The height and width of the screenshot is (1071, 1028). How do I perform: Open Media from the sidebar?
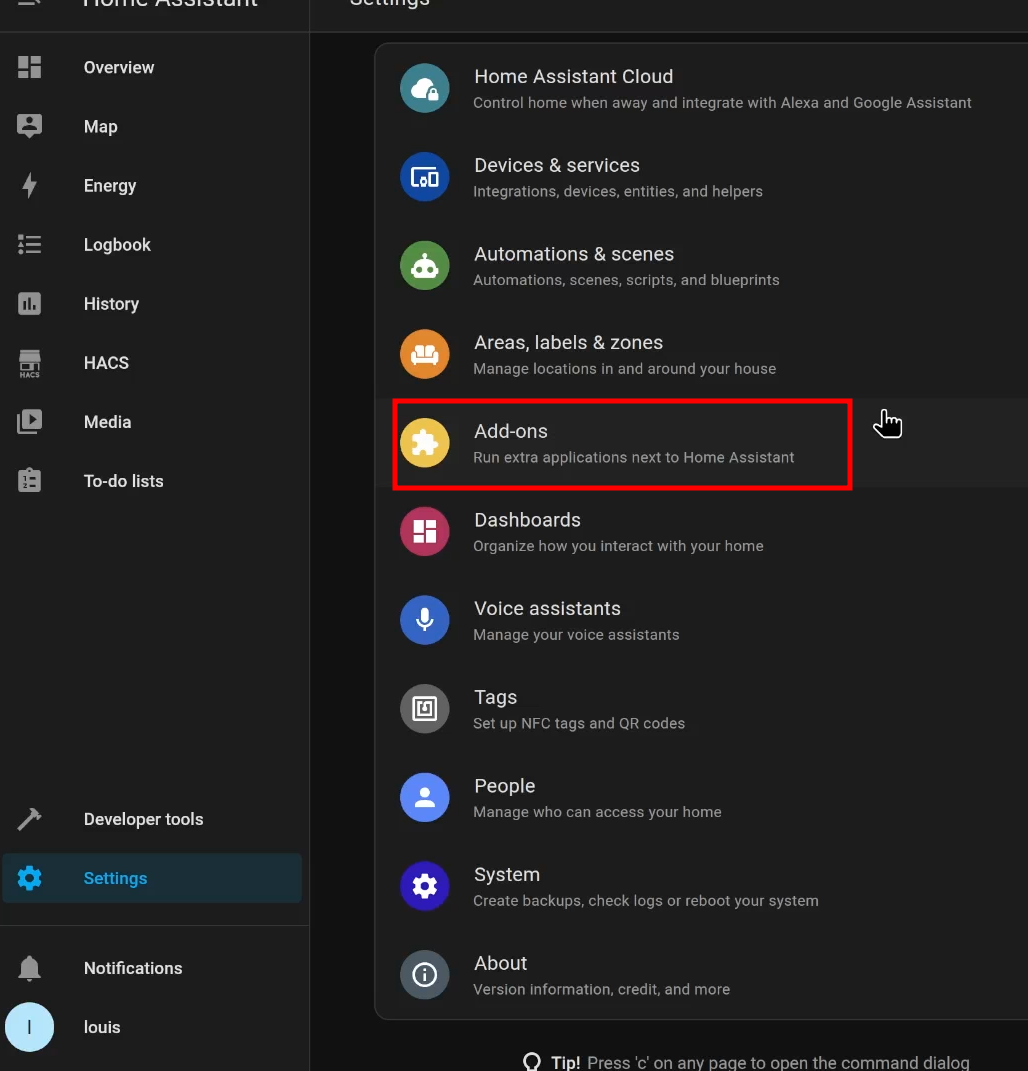pyautogui.click(x=107, y=421)
